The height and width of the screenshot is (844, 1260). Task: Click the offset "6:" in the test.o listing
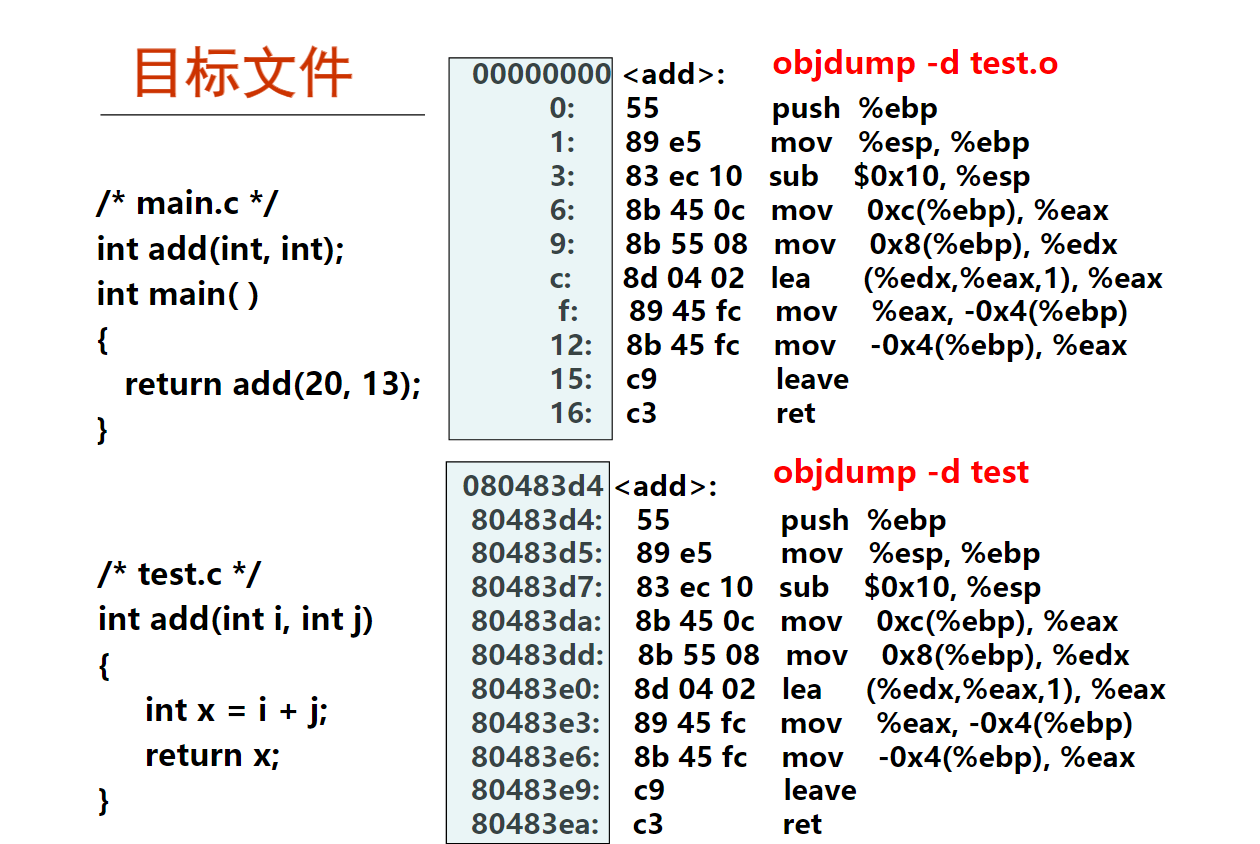tap(563, 210)
